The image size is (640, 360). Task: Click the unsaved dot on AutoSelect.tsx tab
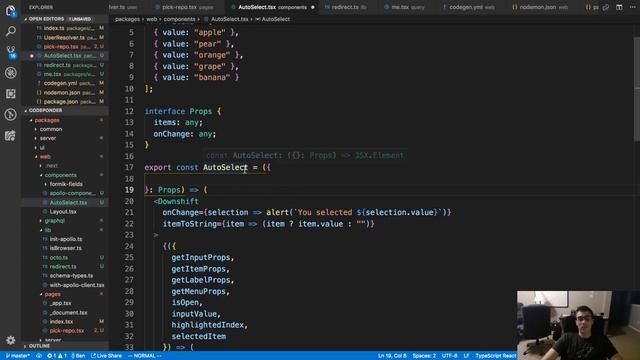point(313,7)
